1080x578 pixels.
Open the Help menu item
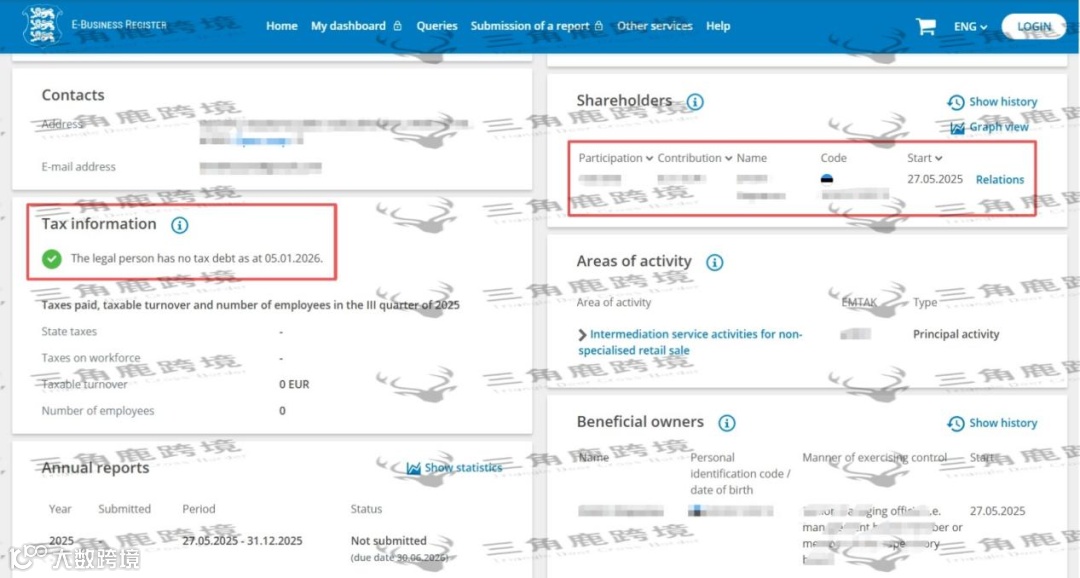tap(718, 25)
